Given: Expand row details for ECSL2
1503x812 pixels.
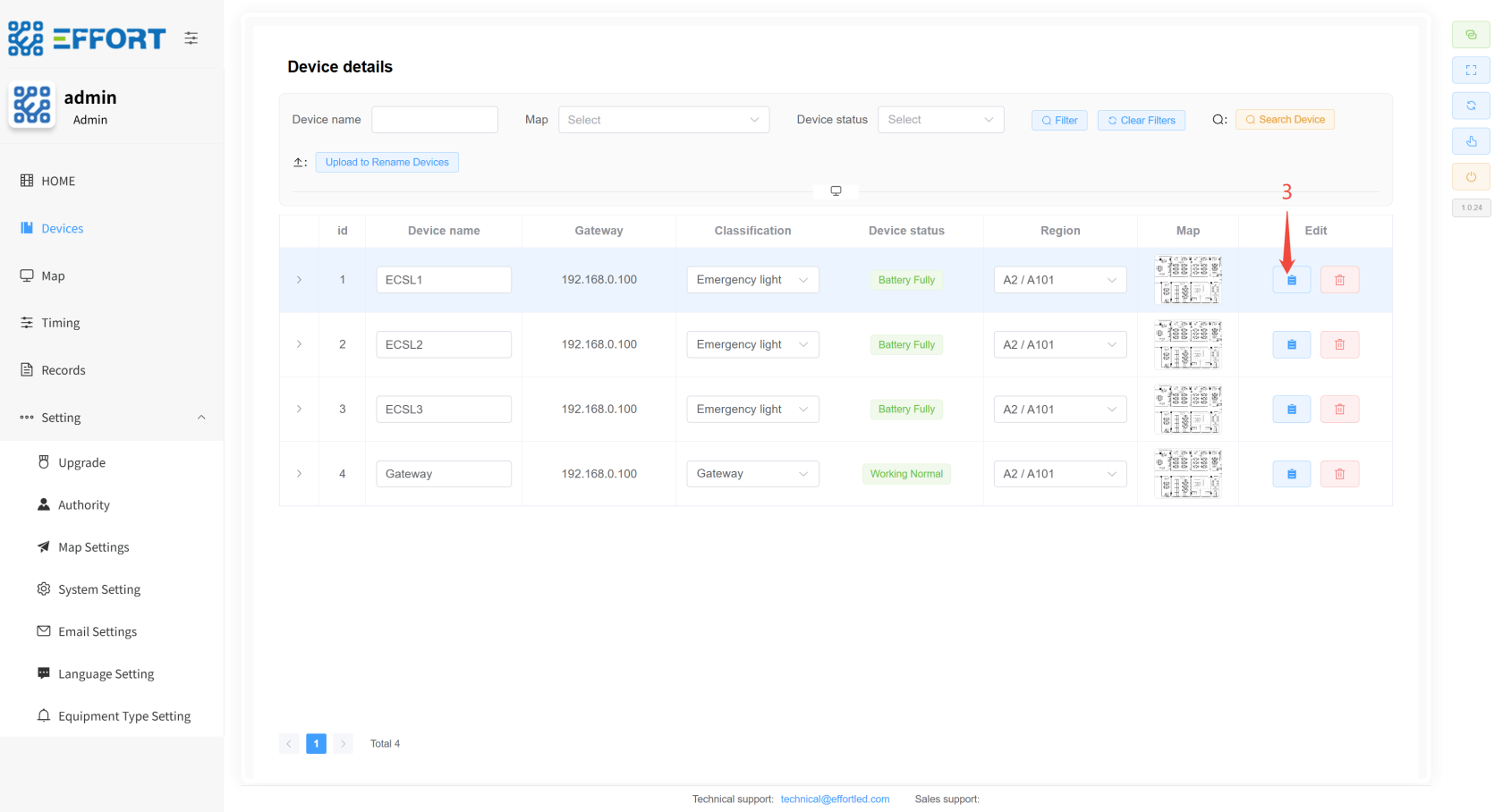Looking at the screenshot, I should 299,344.
